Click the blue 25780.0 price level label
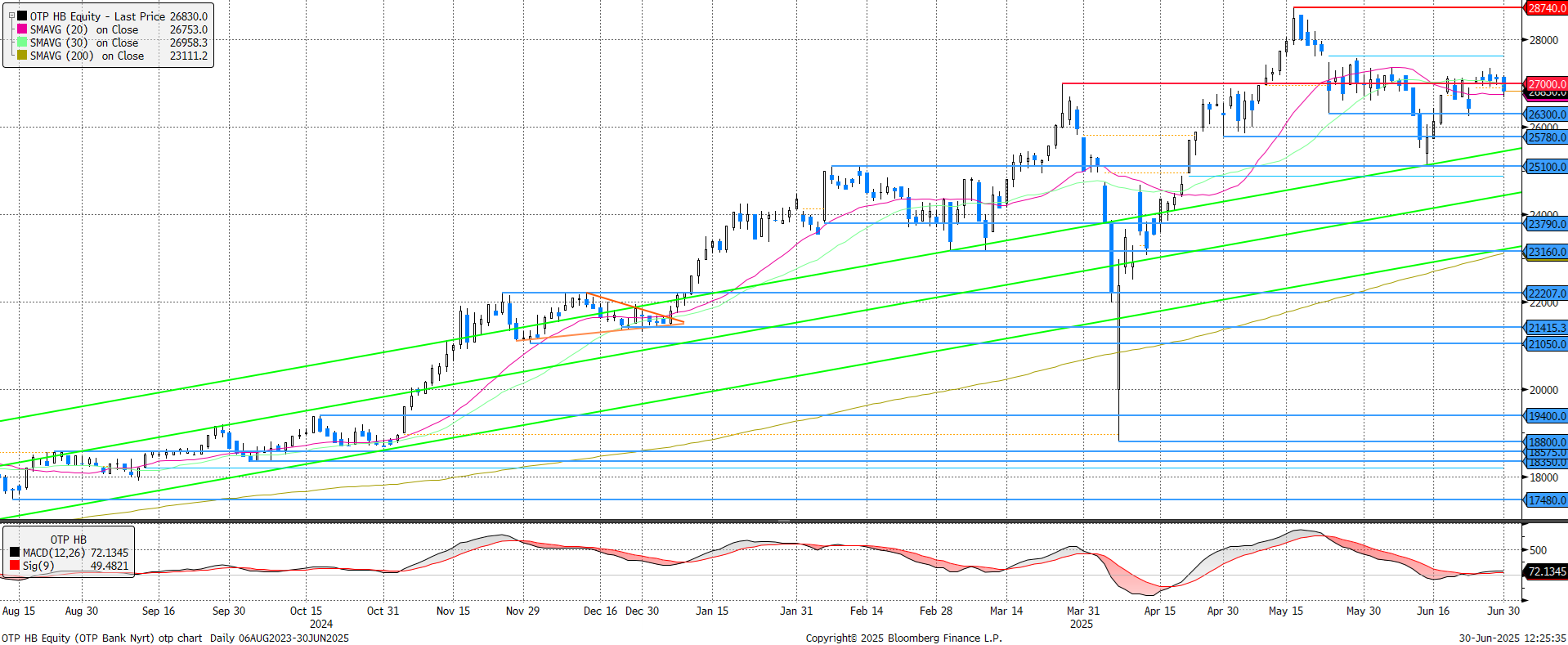This screenshot has height=645, width=1568. (x=1547, y=137)
